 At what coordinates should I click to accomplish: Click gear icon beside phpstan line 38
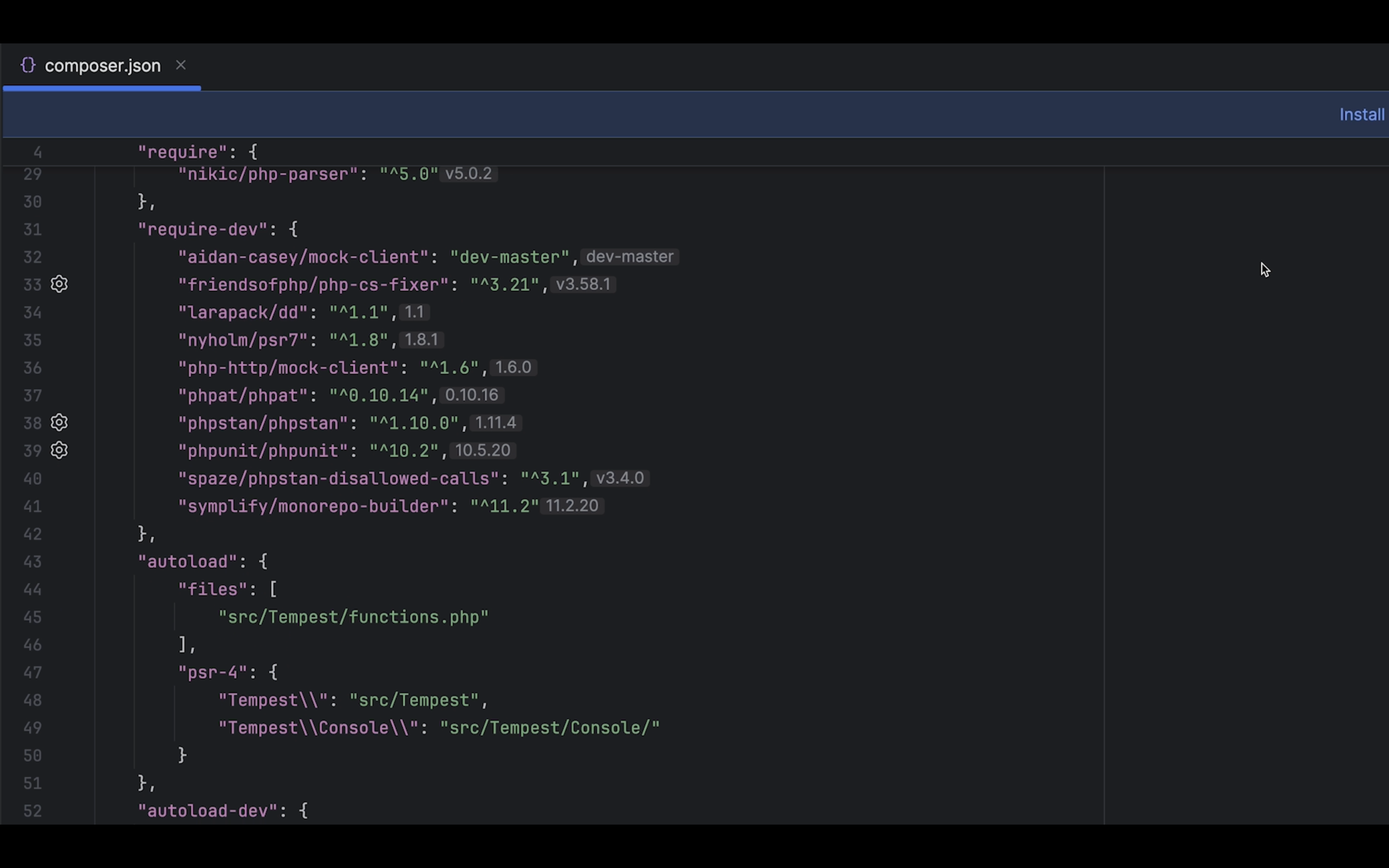(x=59, y=422)
